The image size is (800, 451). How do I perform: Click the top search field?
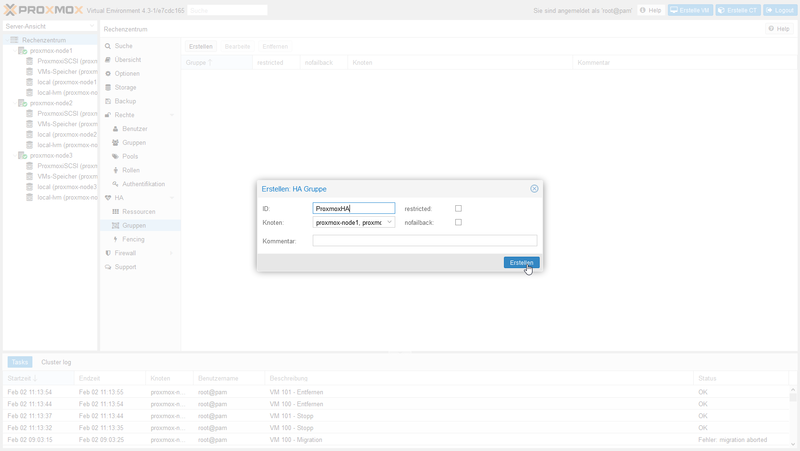[x=227, y=10]
